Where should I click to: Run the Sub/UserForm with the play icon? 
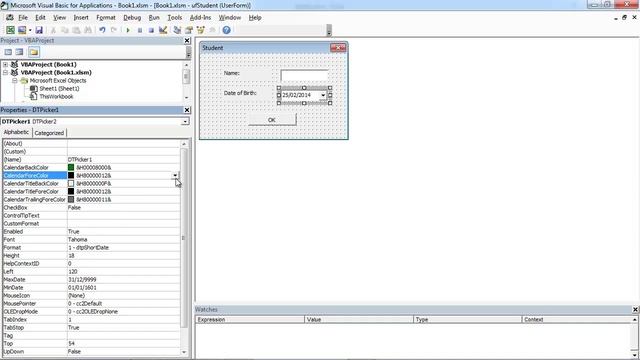coord(128,30)
